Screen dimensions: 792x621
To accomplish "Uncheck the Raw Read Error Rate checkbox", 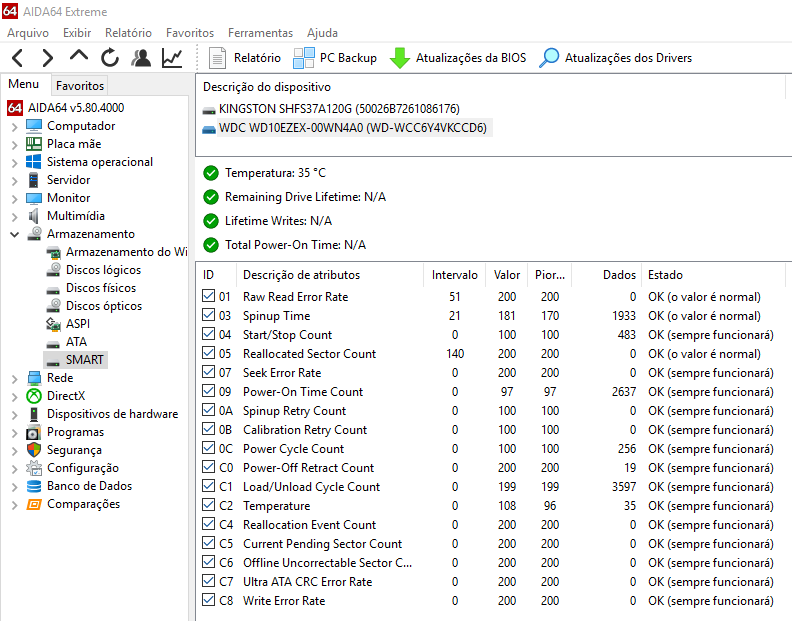I will (208, 296).
